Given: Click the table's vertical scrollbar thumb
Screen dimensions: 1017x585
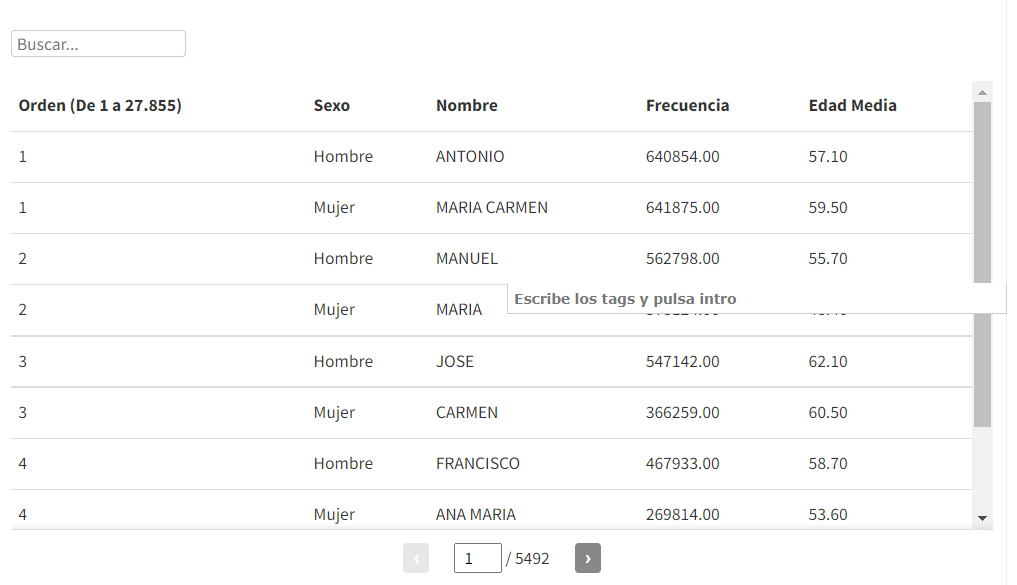Looking at the screenshot, I should pos(982,264).
